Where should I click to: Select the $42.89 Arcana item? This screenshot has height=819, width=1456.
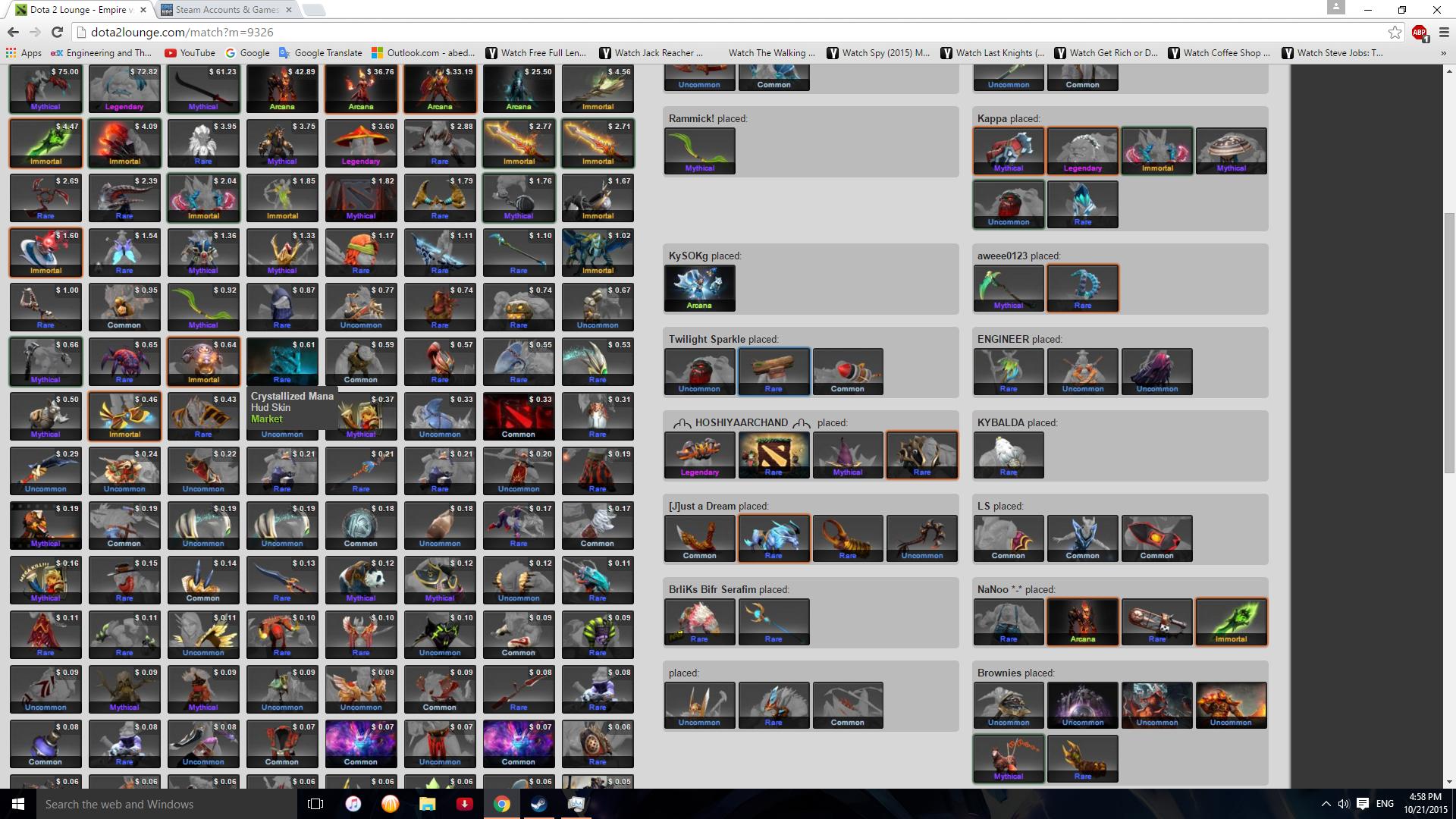282,89
